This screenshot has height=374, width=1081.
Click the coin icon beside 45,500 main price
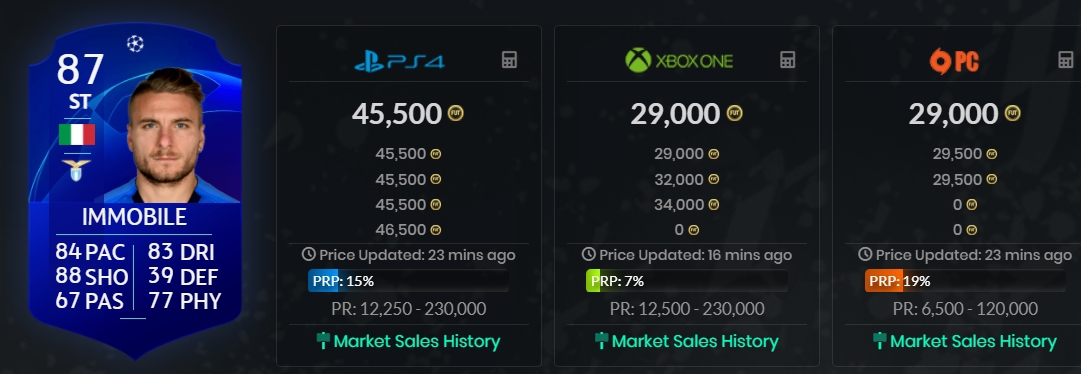[x=456, y=113]
